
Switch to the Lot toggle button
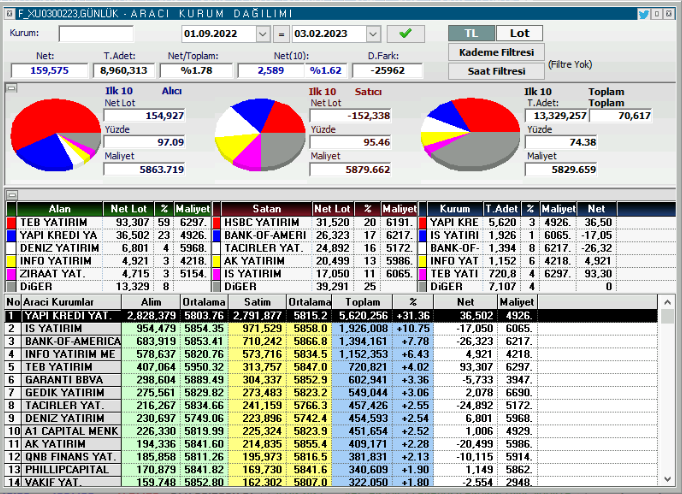pos(519,33)
